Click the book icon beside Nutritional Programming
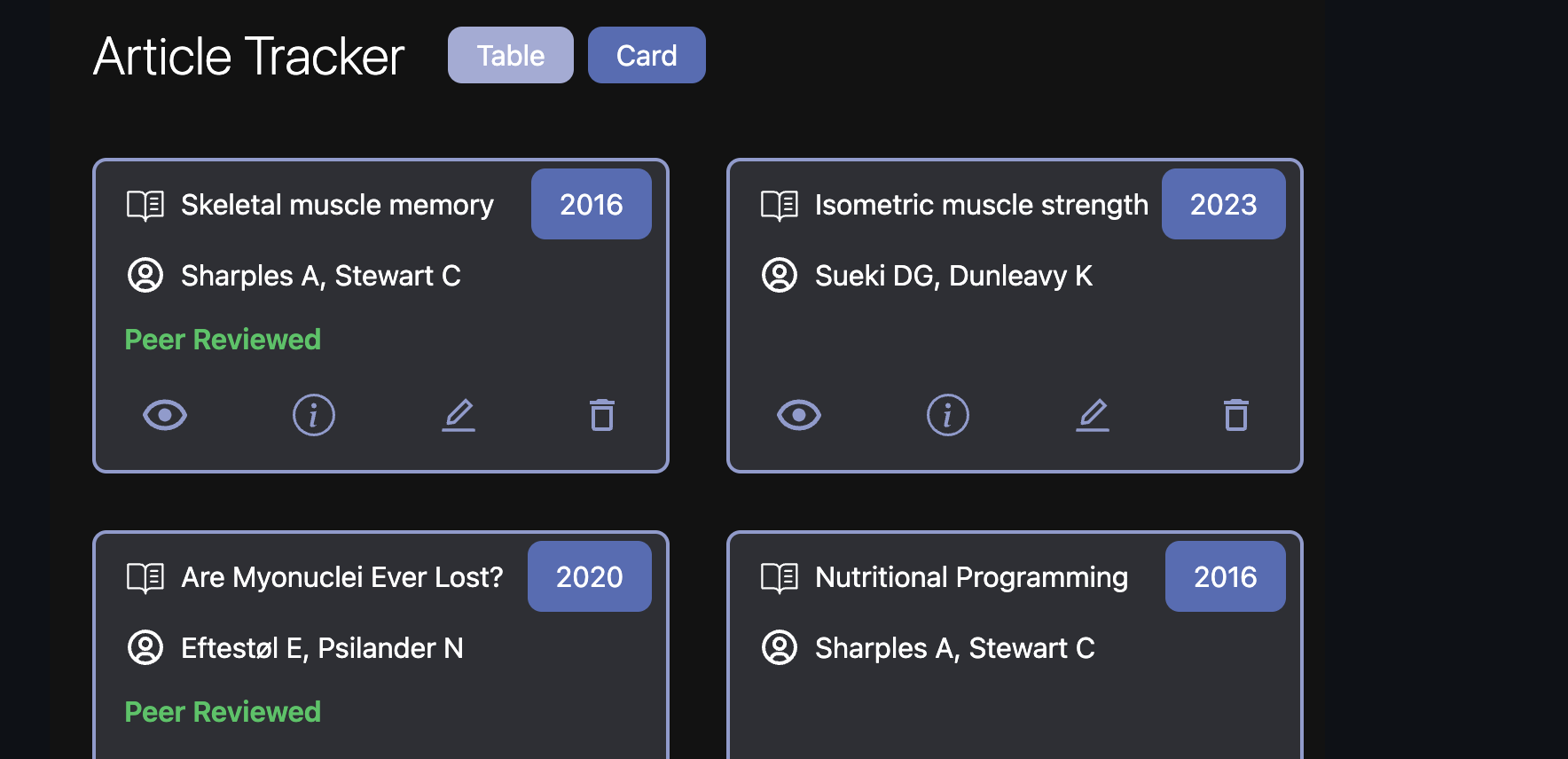Viewport: 1568px width, 759px height. click(780, 576)
